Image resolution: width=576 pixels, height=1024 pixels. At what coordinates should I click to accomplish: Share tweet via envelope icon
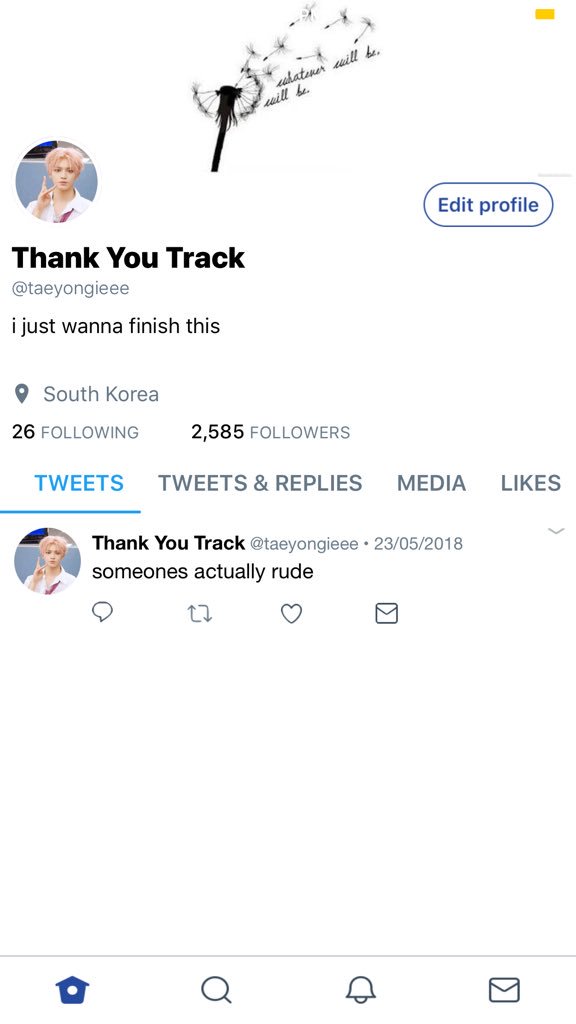387,613
